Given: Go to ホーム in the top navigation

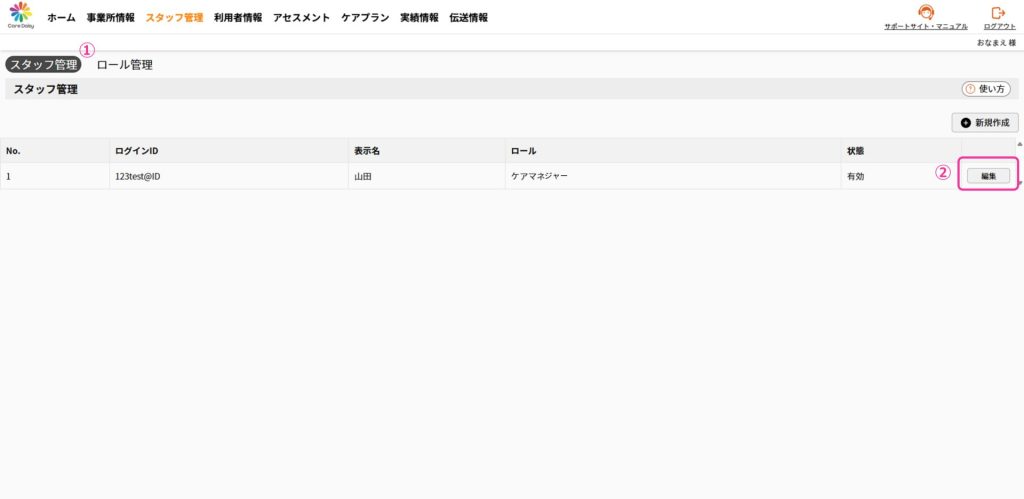Looking at the screenshot, I should click(x=61, y=18).
